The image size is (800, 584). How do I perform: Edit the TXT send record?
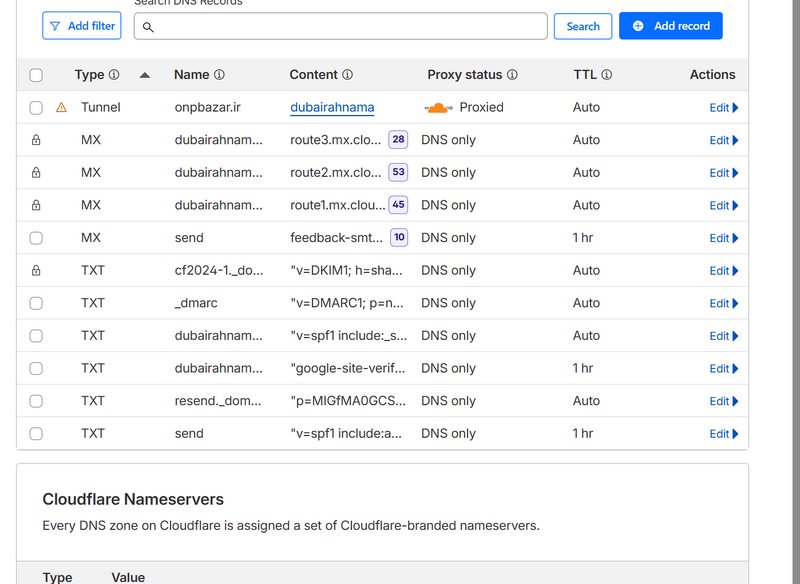pos(723,434)
